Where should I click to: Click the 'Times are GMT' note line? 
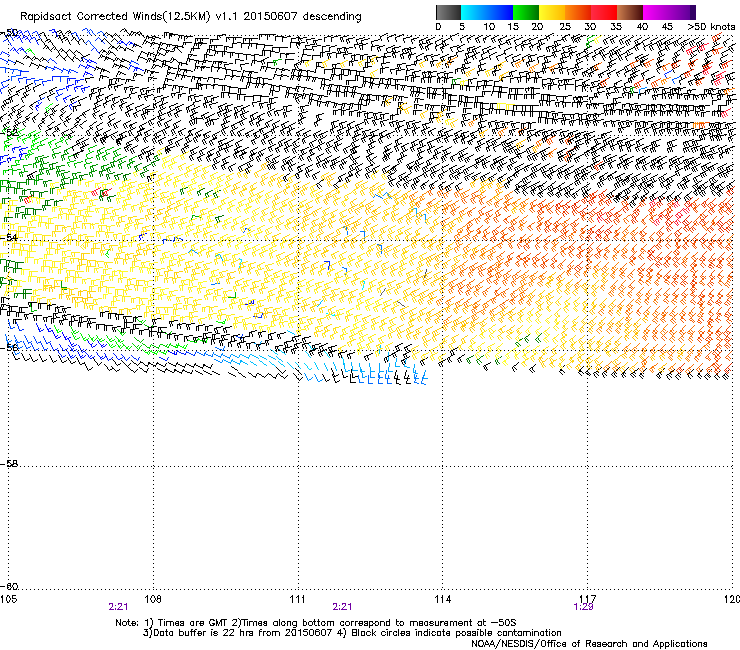click(316, 623)
